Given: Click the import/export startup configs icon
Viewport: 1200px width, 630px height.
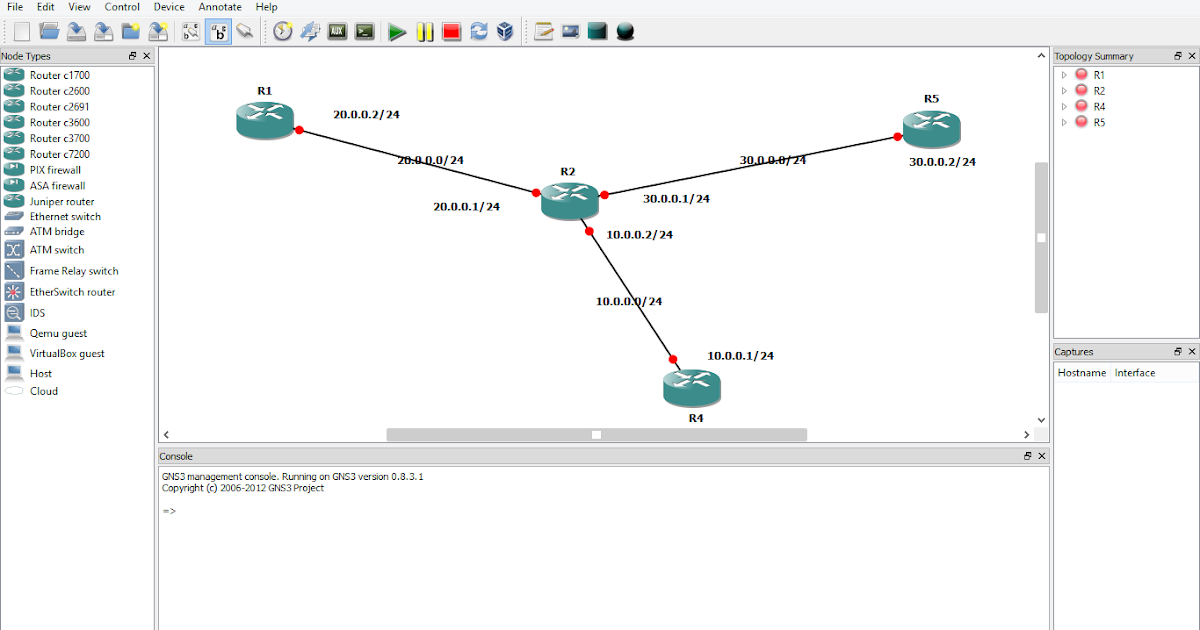Looking at the screenshot, I should [x=310, y=32].
